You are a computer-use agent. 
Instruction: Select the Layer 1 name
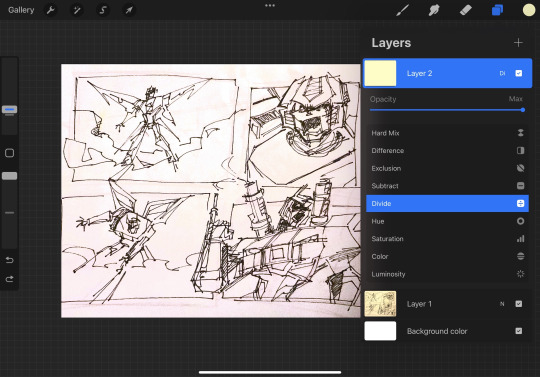pos(419,304)
